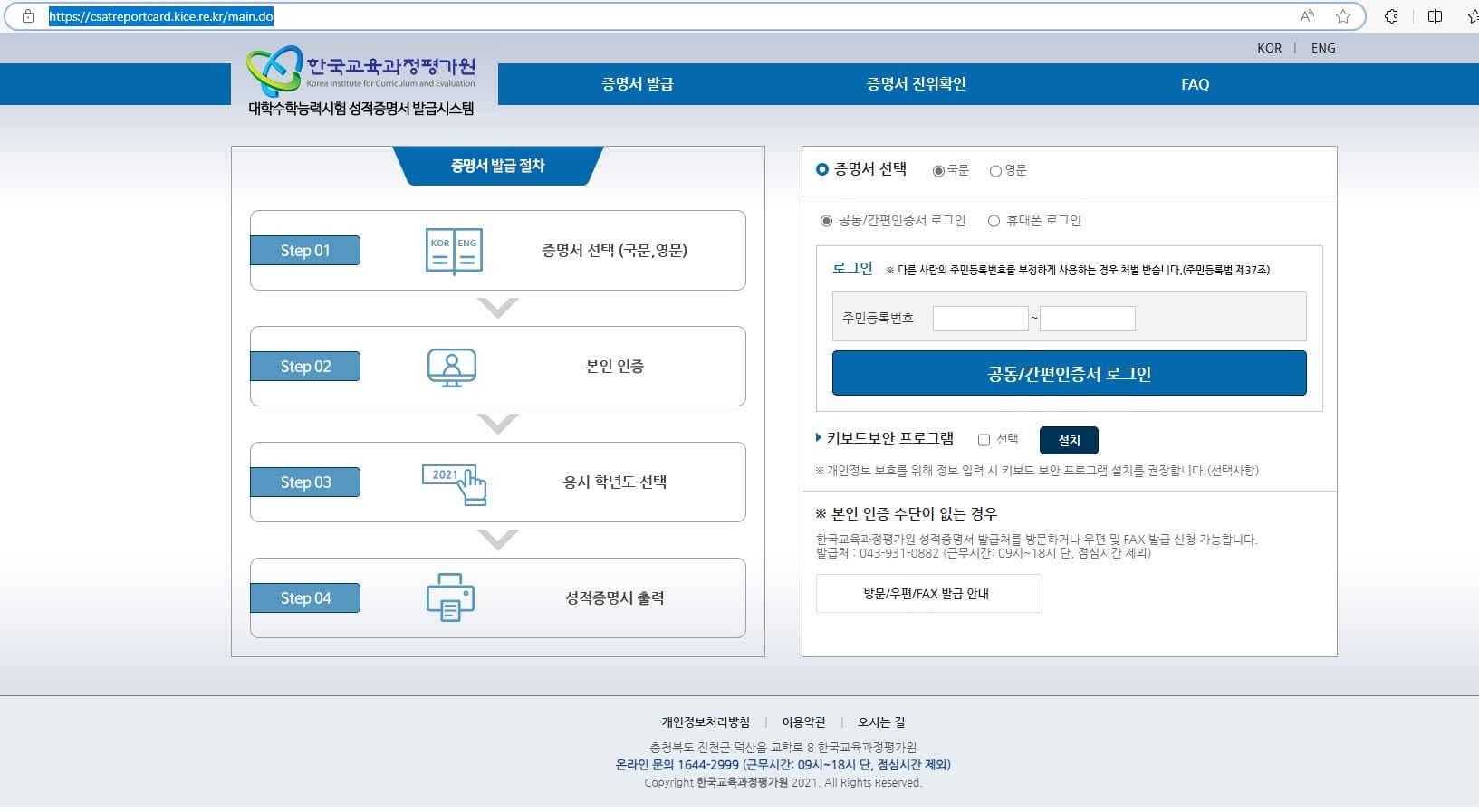The height and width of the screenshot is (812, 1479).
Task: Click the KOR/ENG book icon in Step 01
Action: pos(454,251)
